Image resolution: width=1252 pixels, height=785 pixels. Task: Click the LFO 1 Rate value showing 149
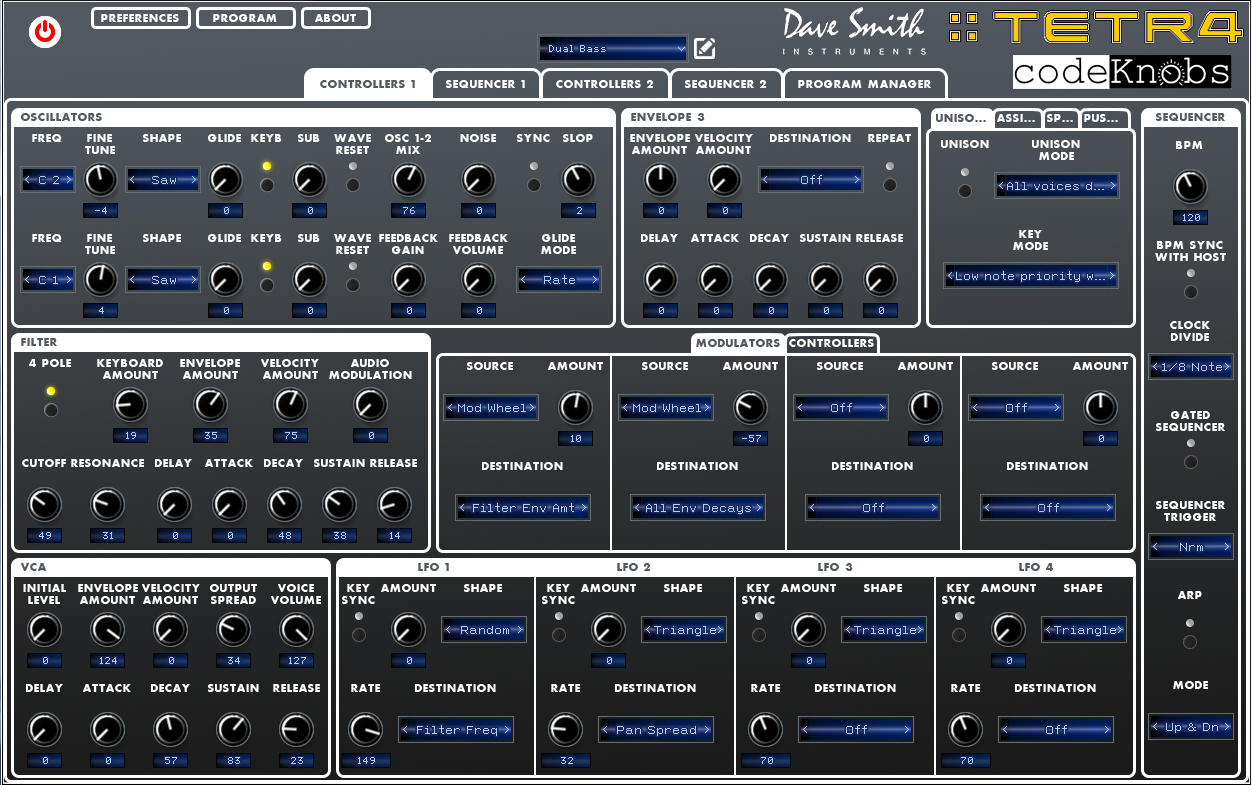(365, 761)
